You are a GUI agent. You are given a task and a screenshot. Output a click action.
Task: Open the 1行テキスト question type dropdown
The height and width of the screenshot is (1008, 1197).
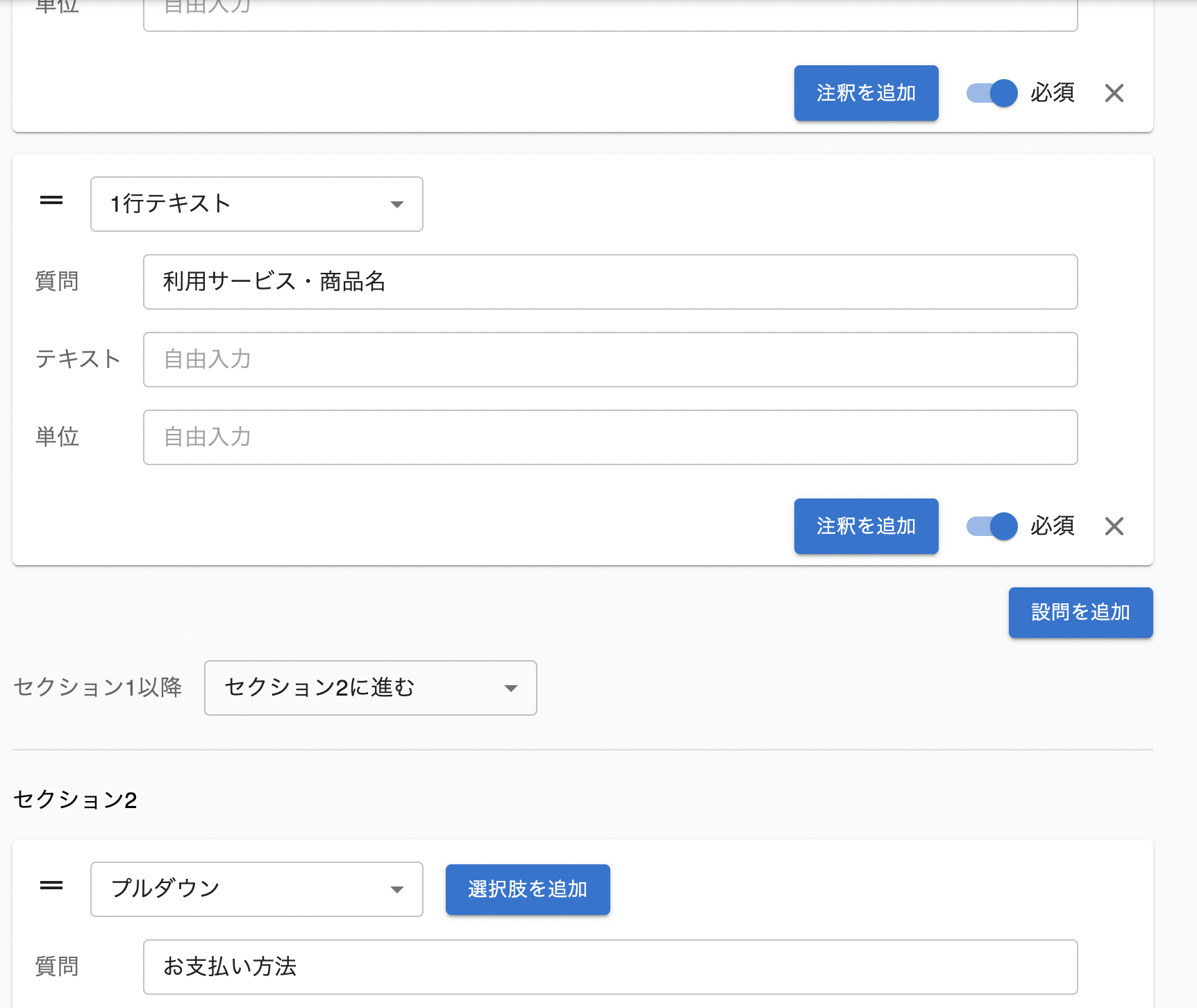(x=256, y=204)
